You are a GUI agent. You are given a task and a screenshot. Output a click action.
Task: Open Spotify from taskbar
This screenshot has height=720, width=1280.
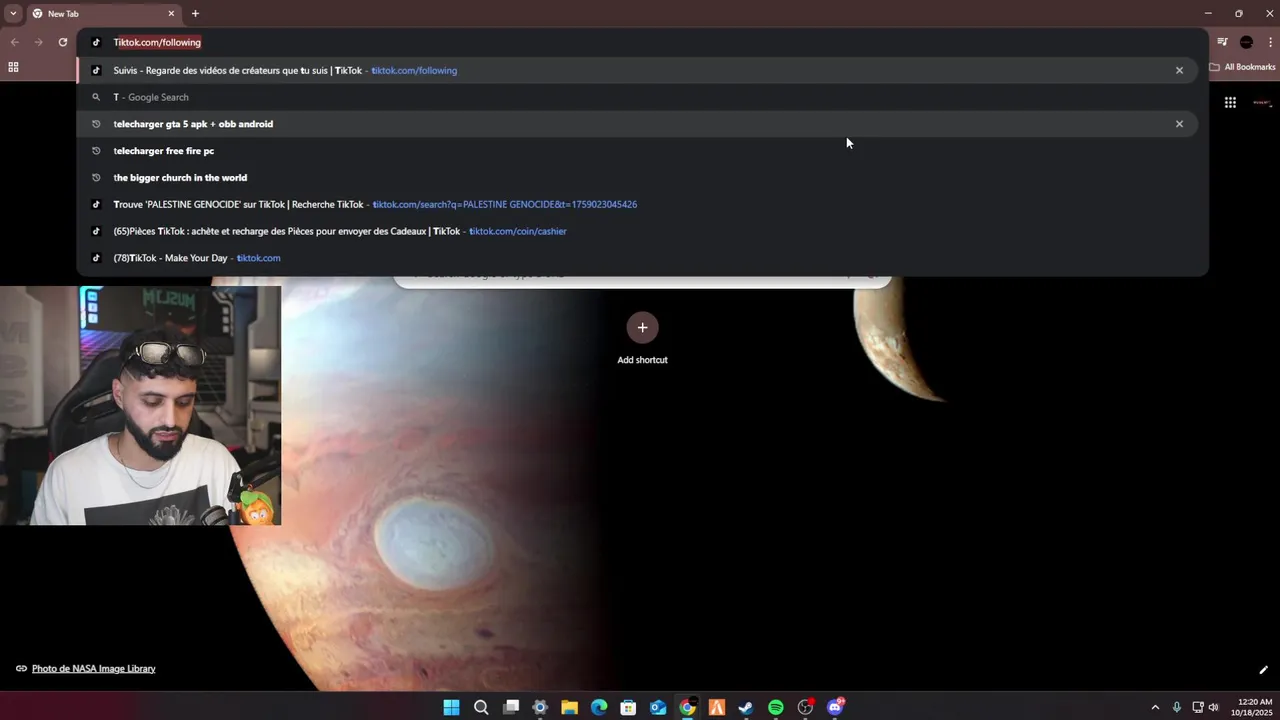point(776,707)
